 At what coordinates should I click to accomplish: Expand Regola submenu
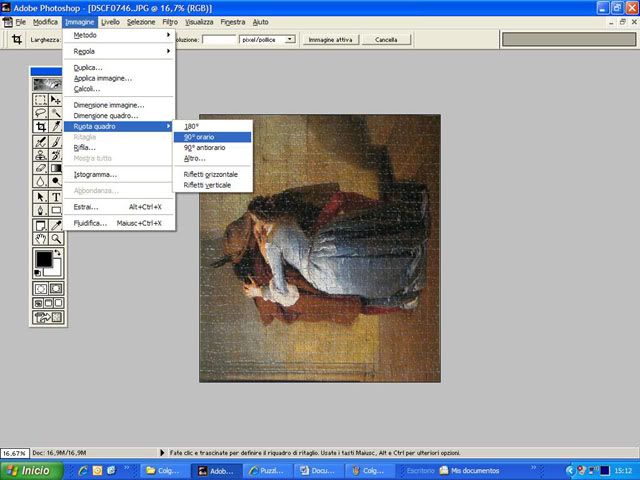pyautogui.click(x=120, y=51)
